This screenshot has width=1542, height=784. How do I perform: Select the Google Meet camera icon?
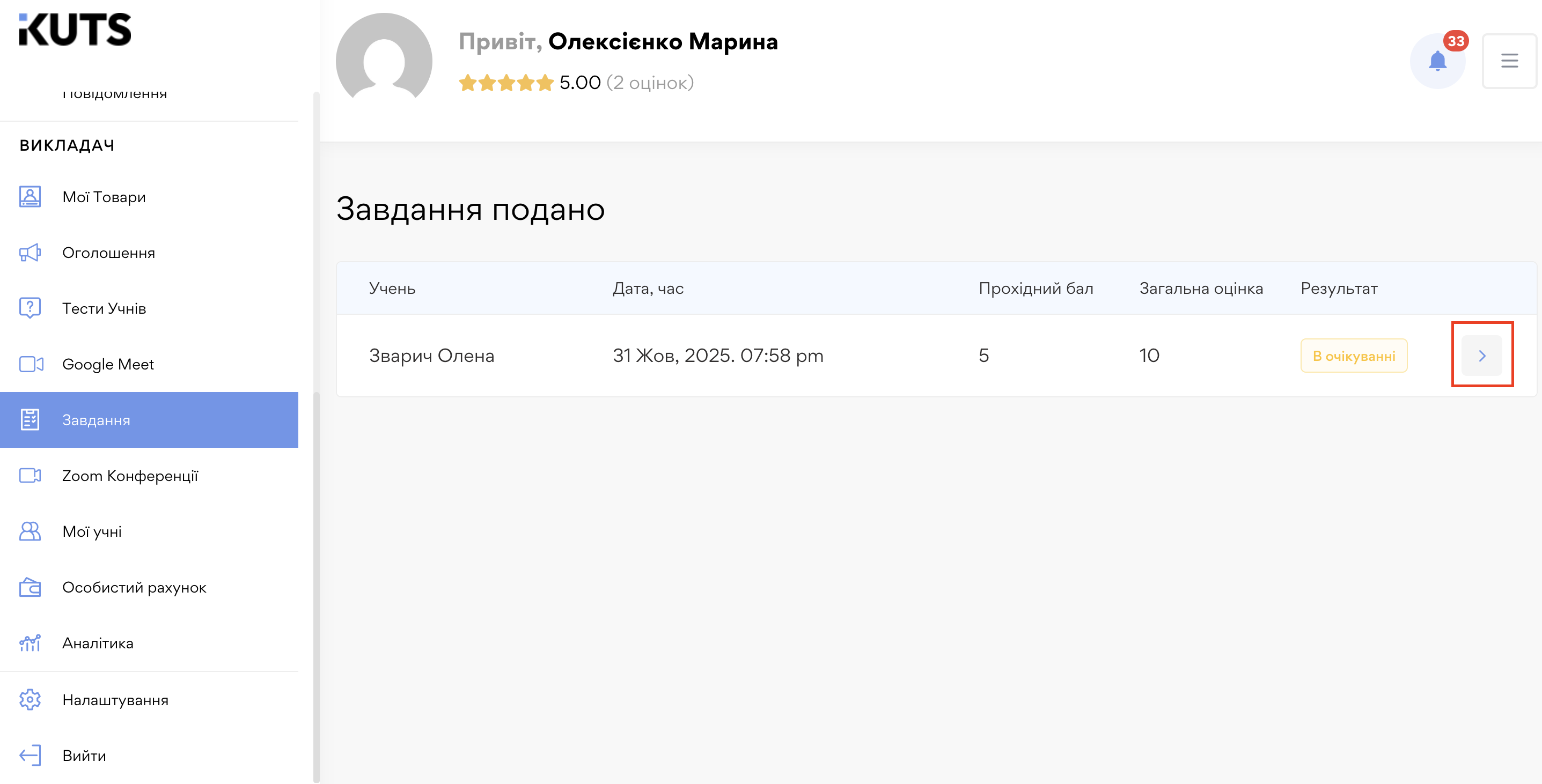click(30, 364)
